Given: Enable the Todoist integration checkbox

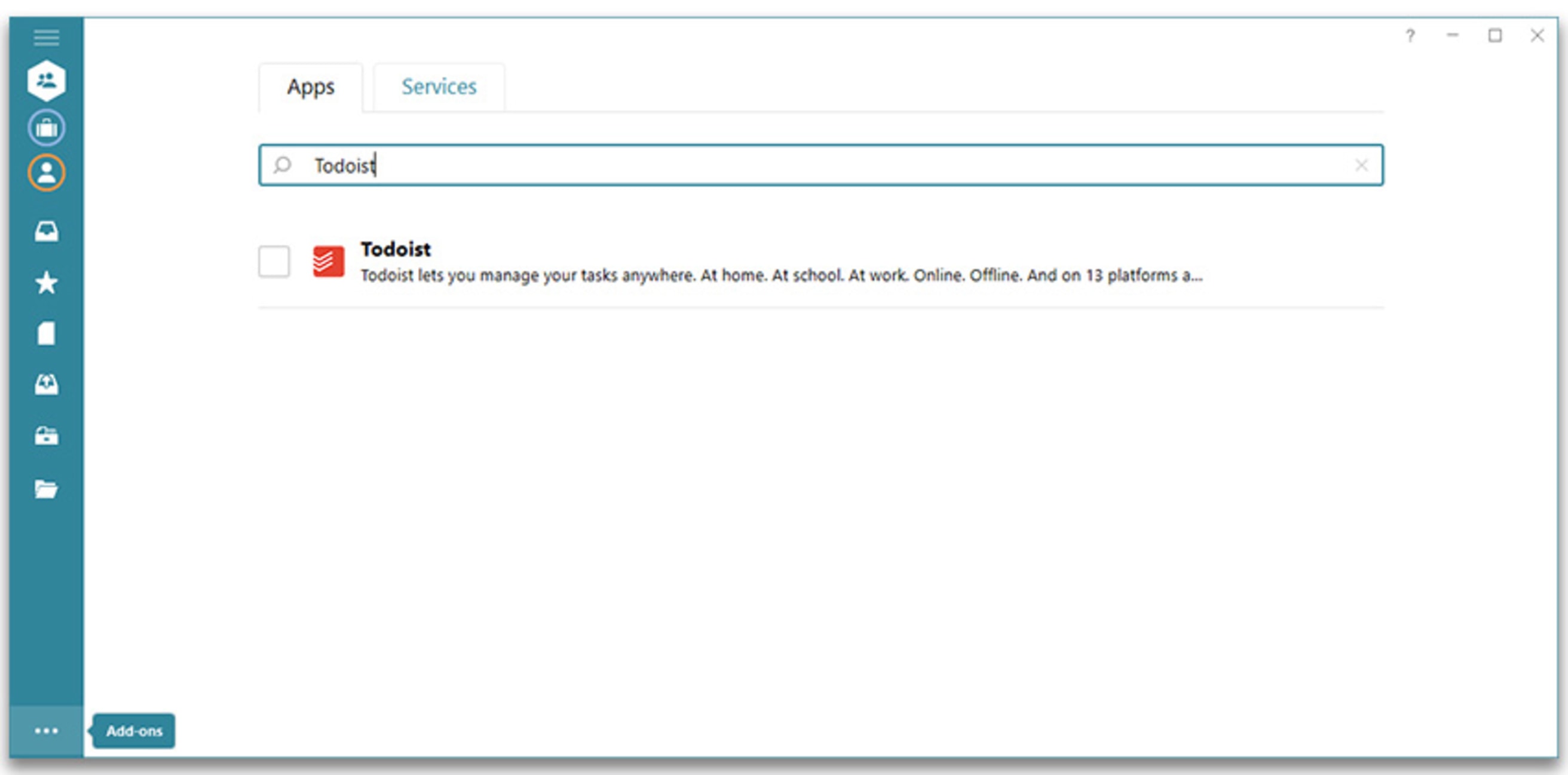Looking at the screenshot, I should [275, 262].
